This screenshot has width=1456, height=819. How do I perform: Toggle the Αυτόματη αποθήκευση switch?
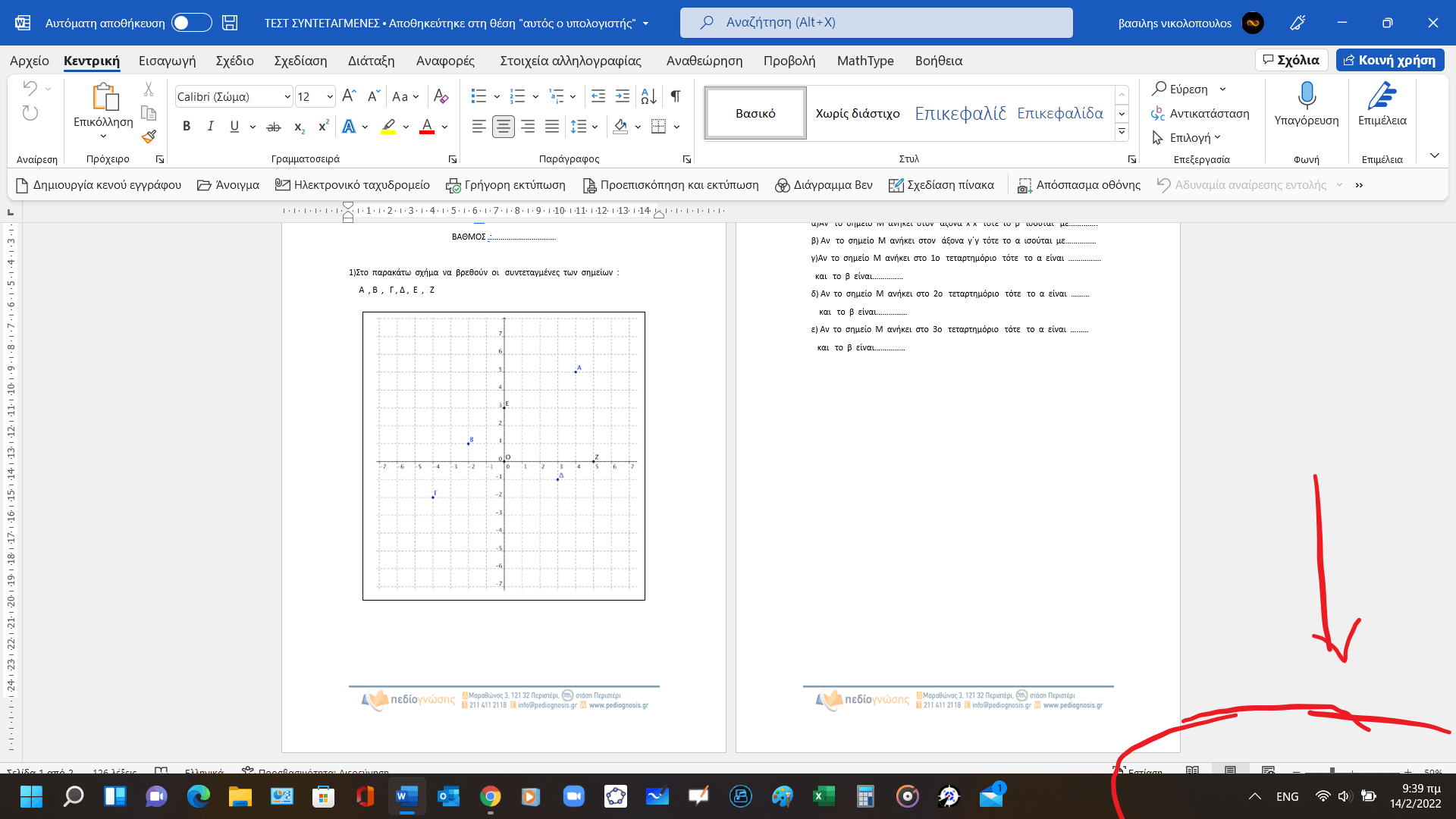[191, 23]
